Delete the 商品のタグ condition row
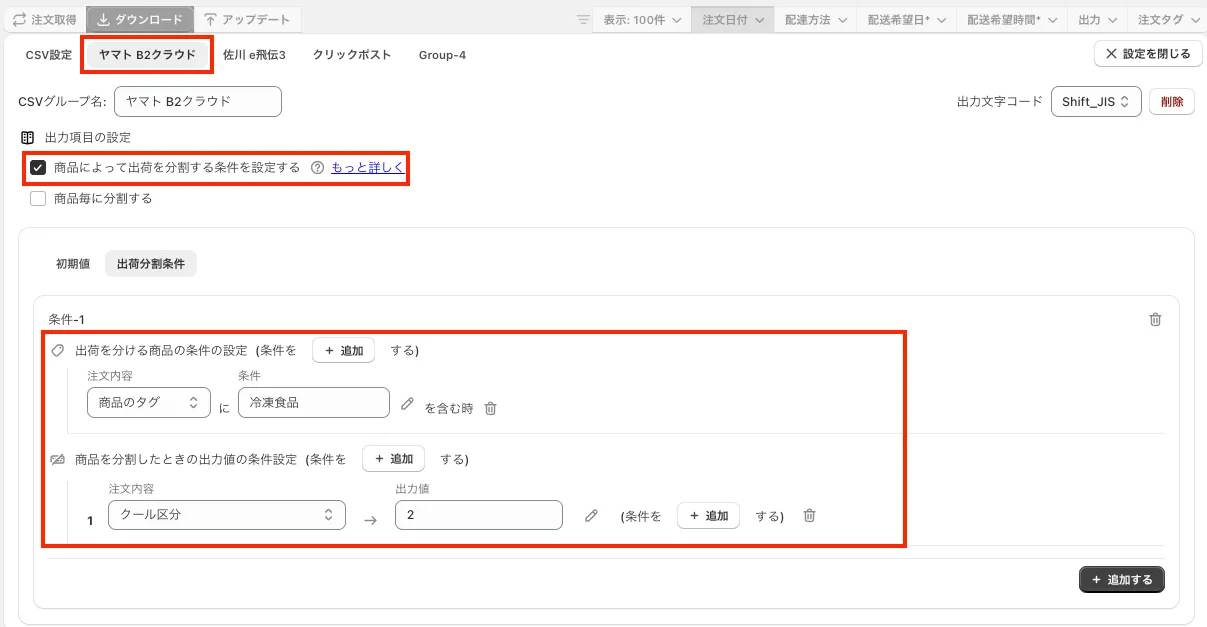Image resolution: width=1207 pixels, height=627 pixels. [490, 408]
